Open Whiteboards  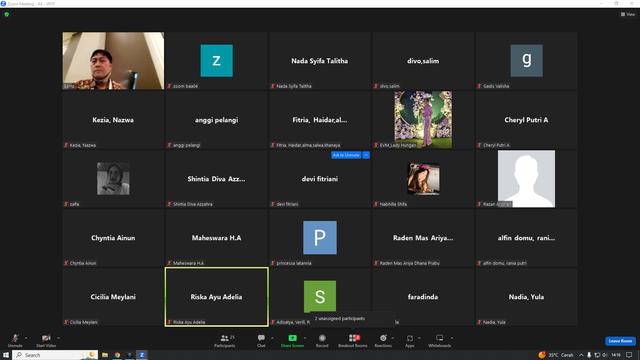click(x=440, y=340)
